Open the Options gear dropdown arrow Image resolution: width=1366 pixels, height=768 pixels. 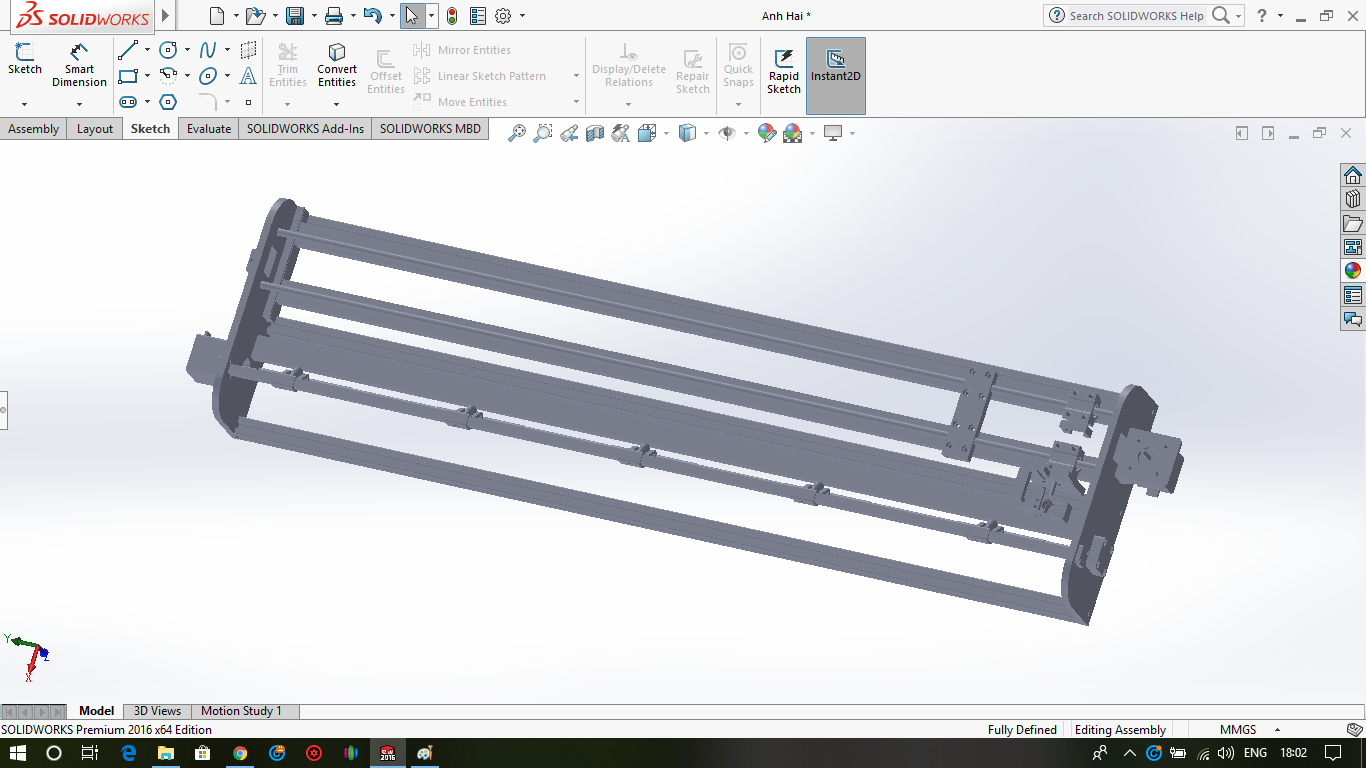click(x=522, y=16)
